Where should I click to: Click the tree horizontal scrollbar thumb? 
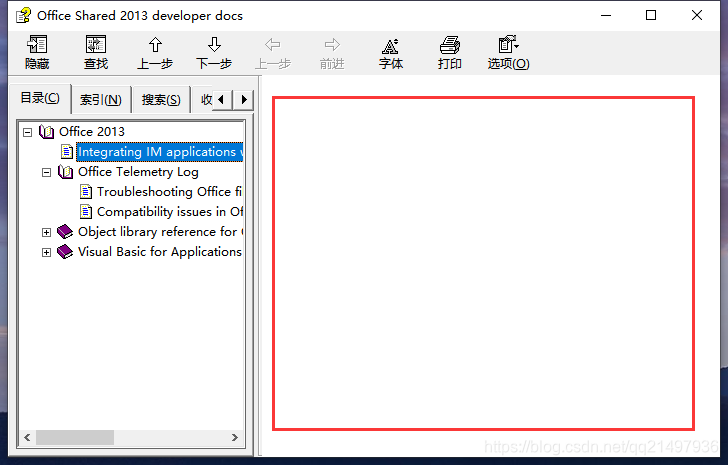point(75,437)
